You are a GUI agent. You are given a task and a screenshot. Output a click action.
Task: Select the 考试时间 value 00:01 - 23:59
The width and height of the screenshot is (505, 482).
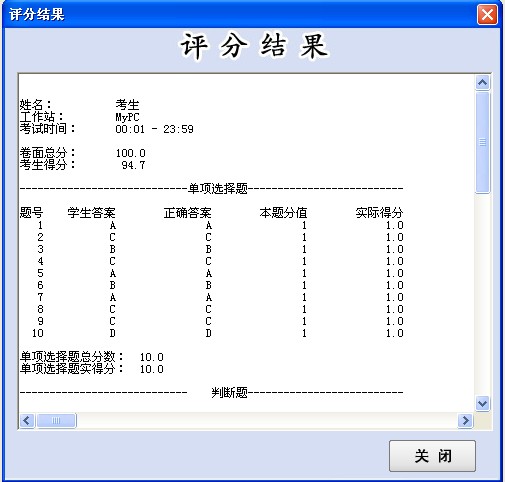pyautogui.click(x=154, y=129)
